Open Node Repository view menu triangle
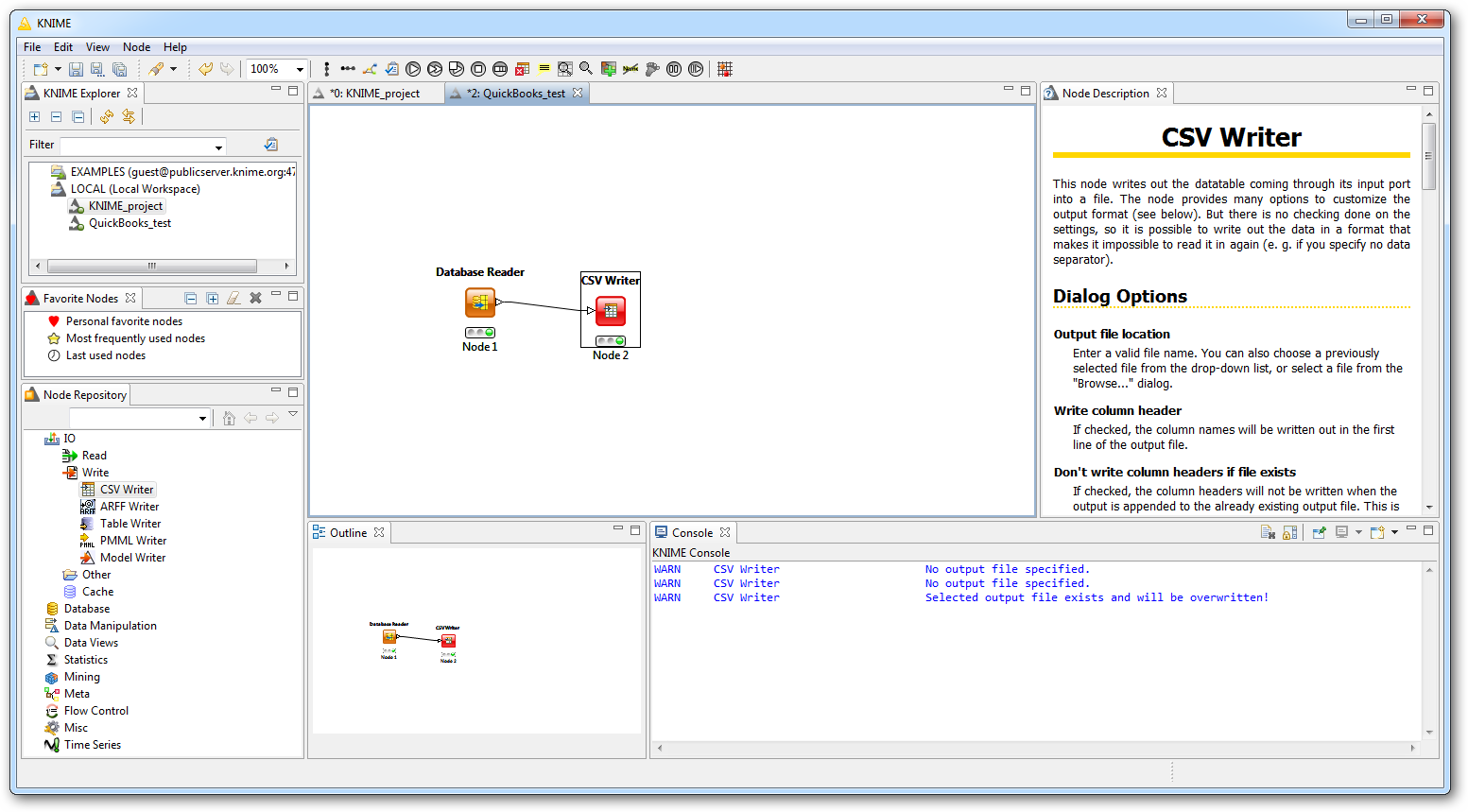The image size is (1468, 812). pyautogui.click(x=293, y=414)
